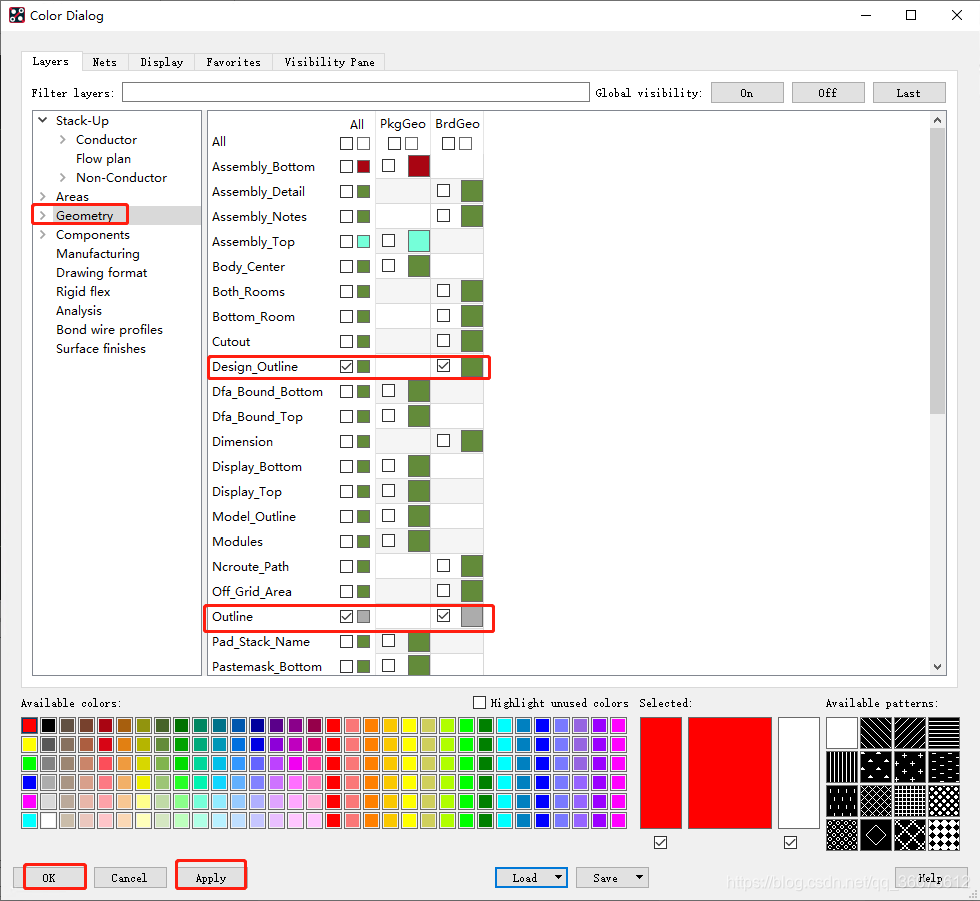Image resolution: width=980 pixels, height=901 pixels.
Task: Check the PkgGeo column header checkbox
Action: [x=394, y=144]
